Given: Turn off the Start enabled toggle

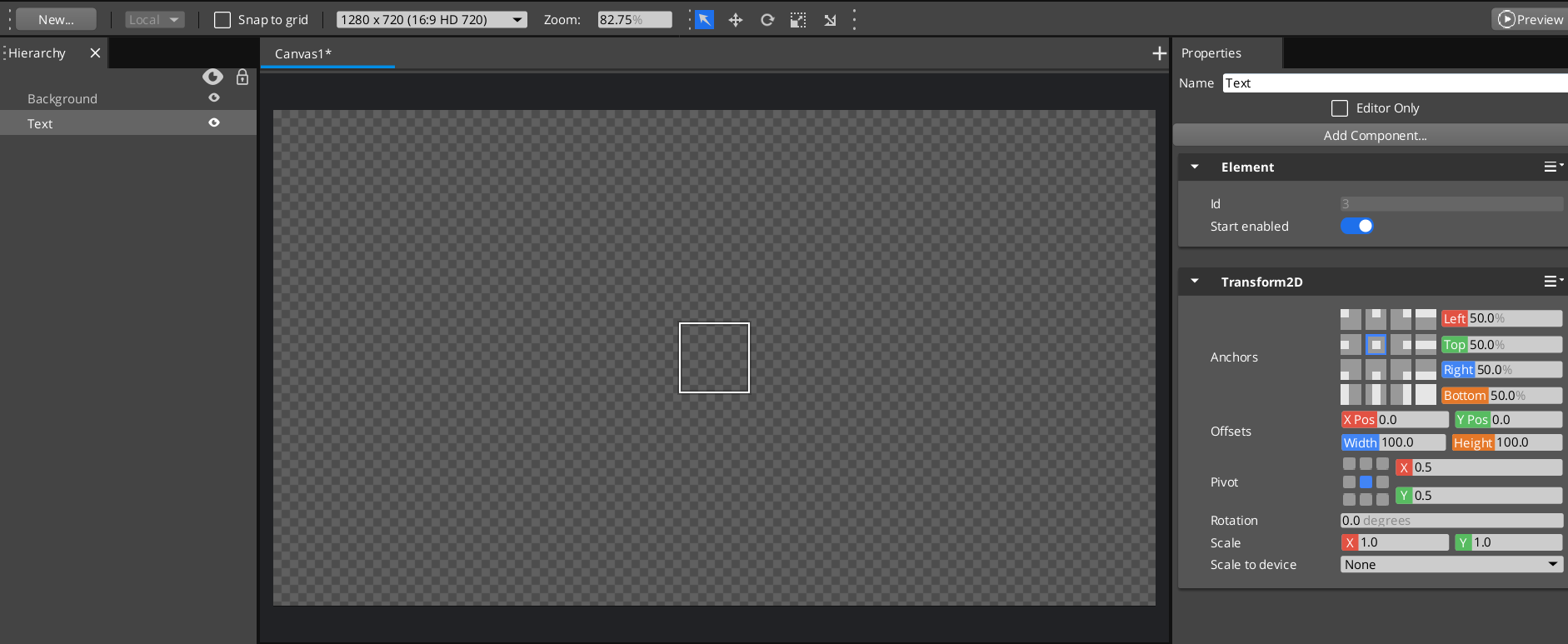Looking at the screenshot, I should coord(1357,226).
